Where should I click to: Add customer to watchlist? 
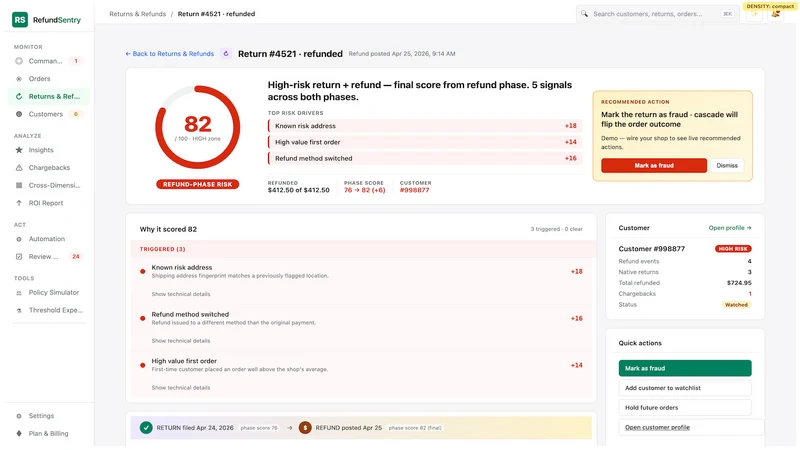(685, 388)
